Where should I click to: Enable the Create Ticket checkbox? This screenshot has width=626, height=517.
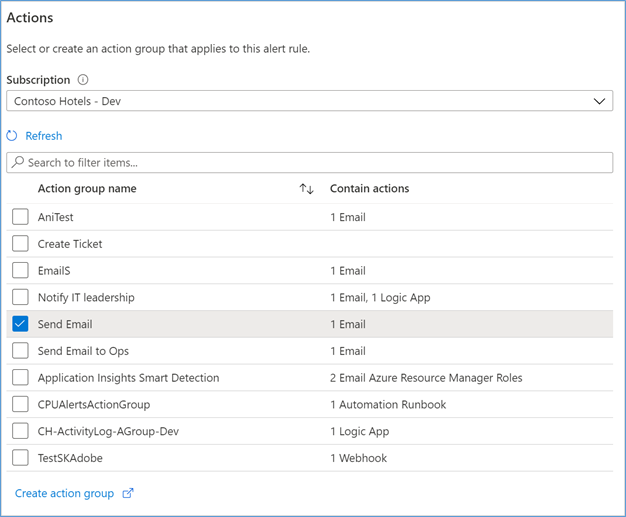coord(20,244)
